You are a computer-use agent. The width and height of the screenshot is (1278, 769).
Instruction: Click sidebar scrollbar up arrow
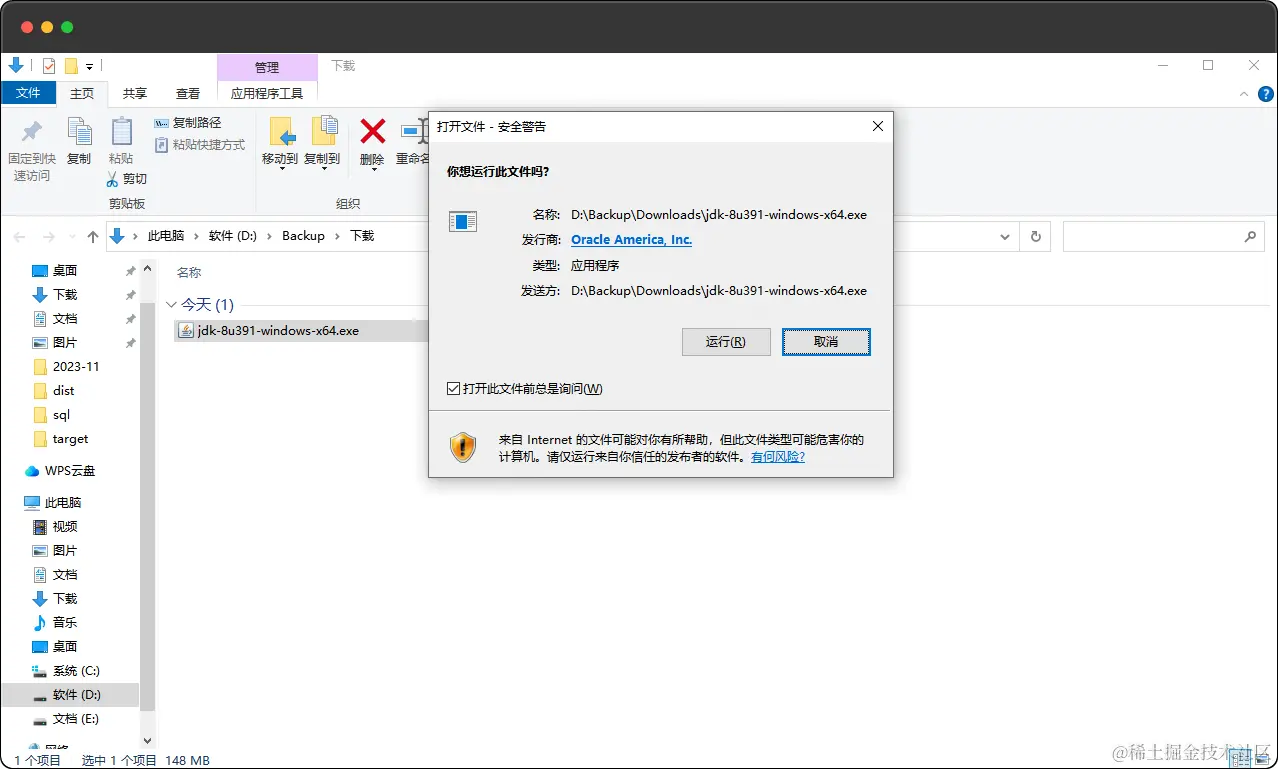click(x=148, y=268)
